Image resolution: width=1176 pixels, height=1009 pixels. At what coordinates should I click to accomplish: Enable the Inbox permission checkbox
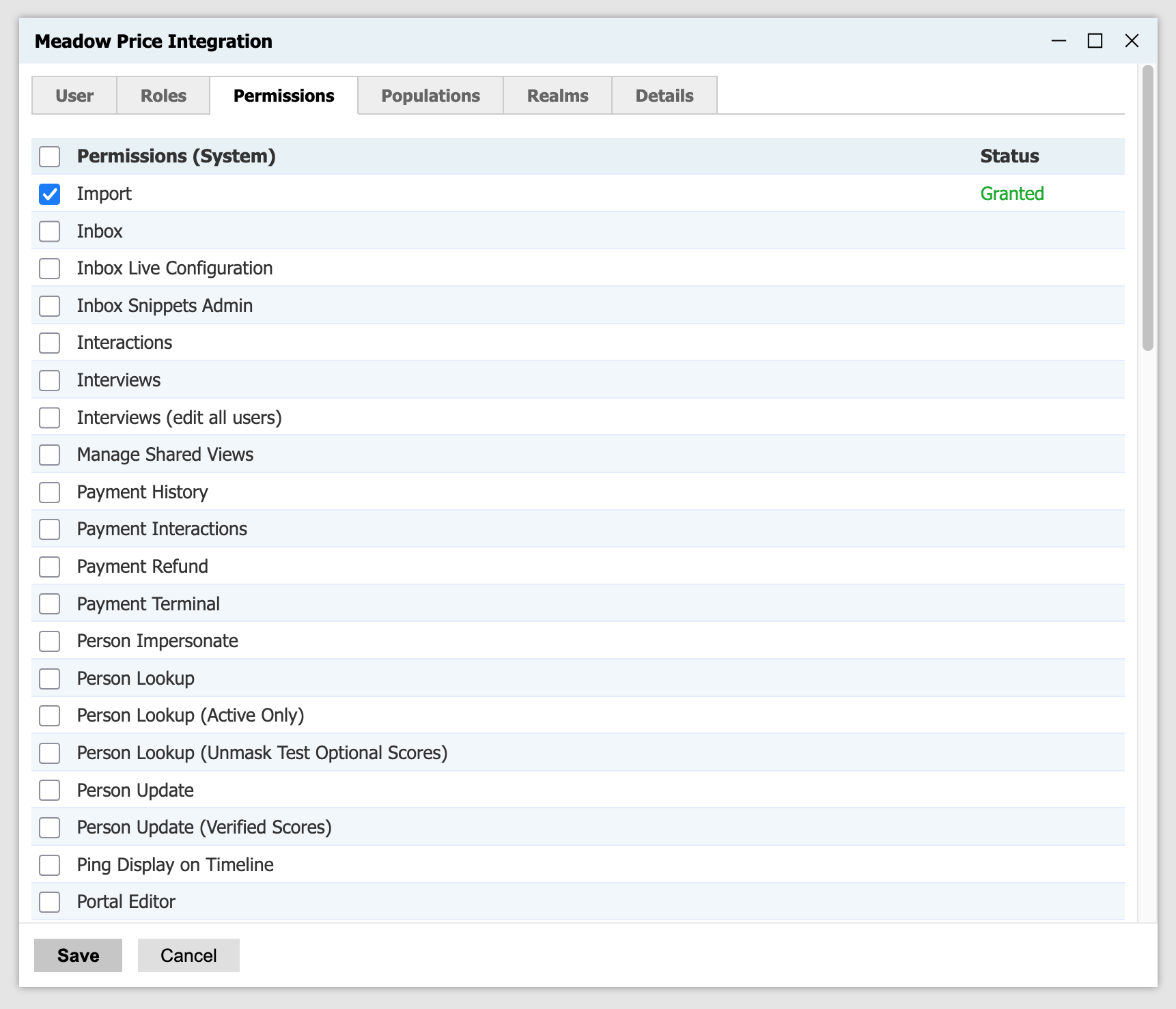pos(49,231)
